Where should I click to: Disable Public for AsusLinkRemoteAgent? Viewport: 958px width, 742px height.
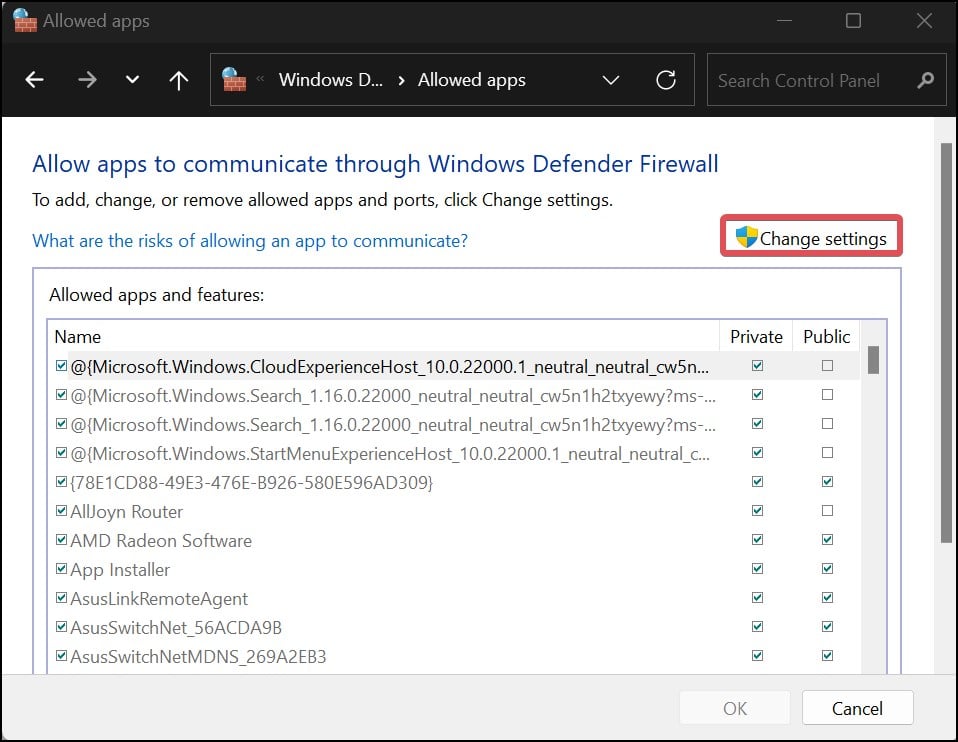coord(827,598)
